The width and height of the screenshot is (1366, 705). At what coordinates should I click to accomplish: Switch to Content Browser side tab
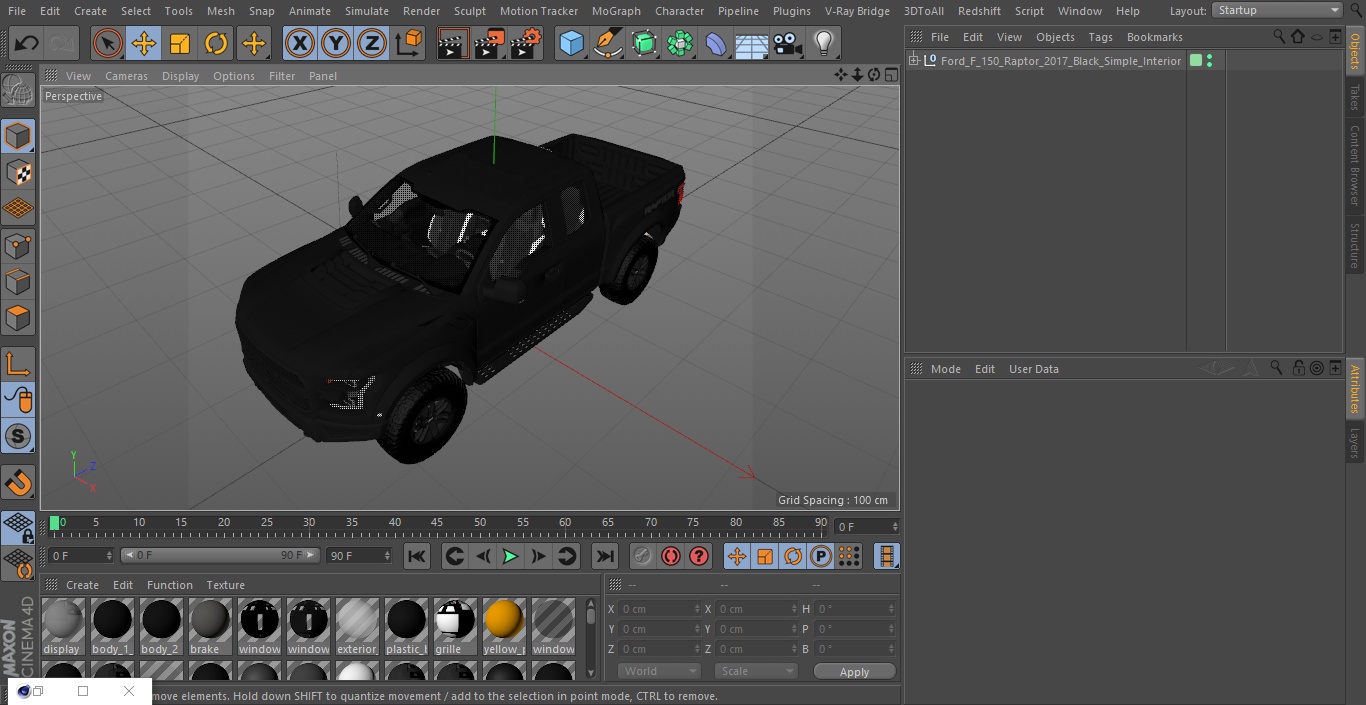point(1355,165)
